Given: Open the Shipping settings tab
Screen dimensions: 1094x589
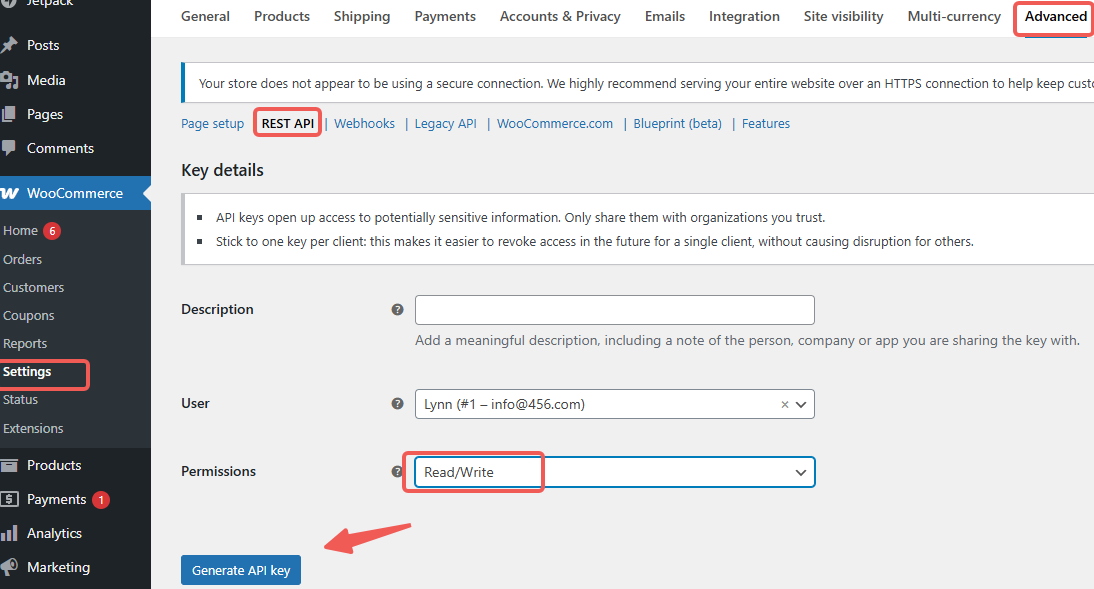Looking at the screenshot, I should 362,16.
